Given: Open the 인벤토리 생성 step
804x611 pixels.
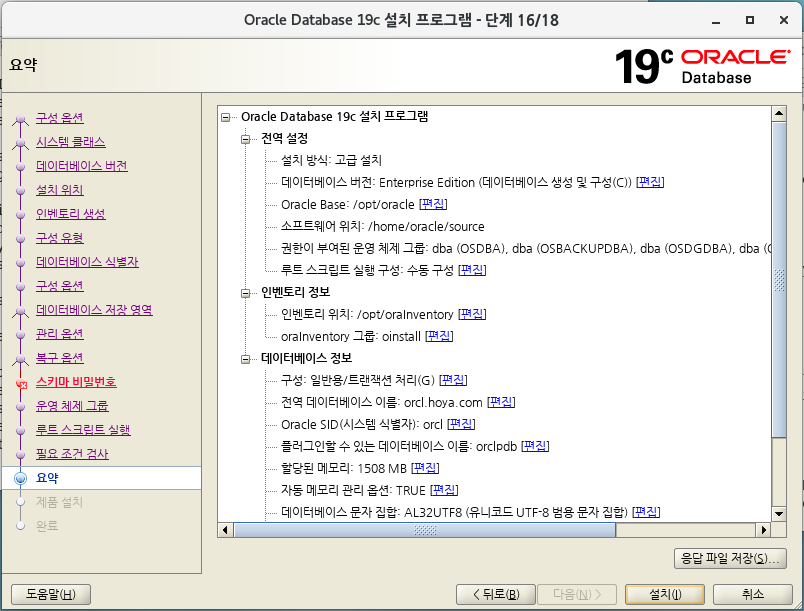Looking at the screenshot, I should click(x=71, y=214).
